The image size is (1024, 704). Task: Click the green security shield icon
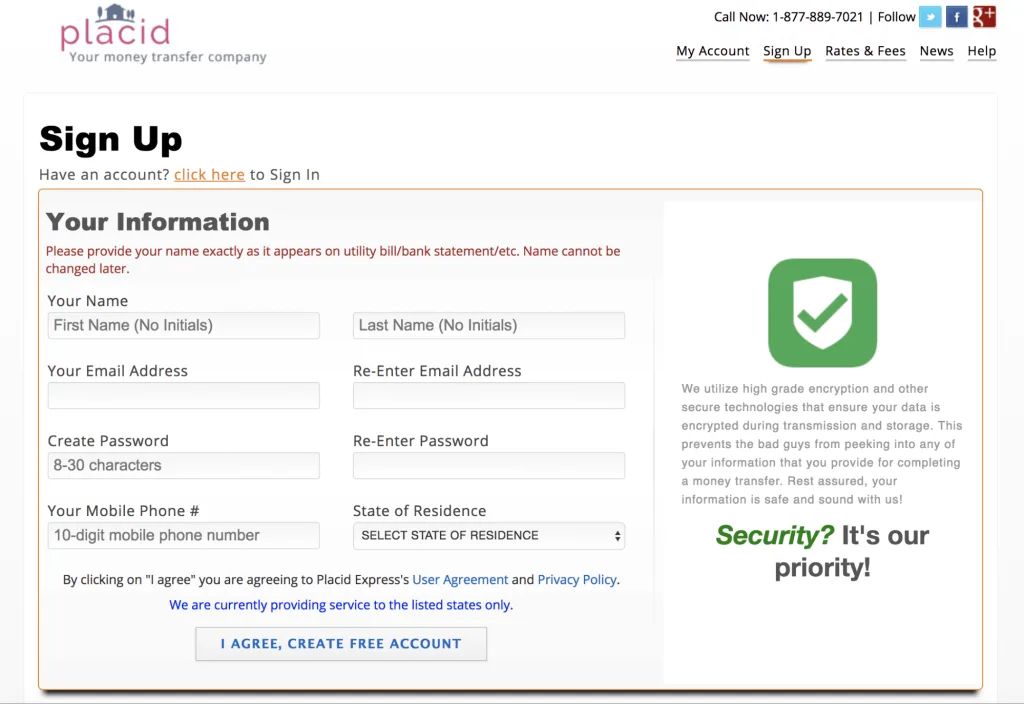822,313
